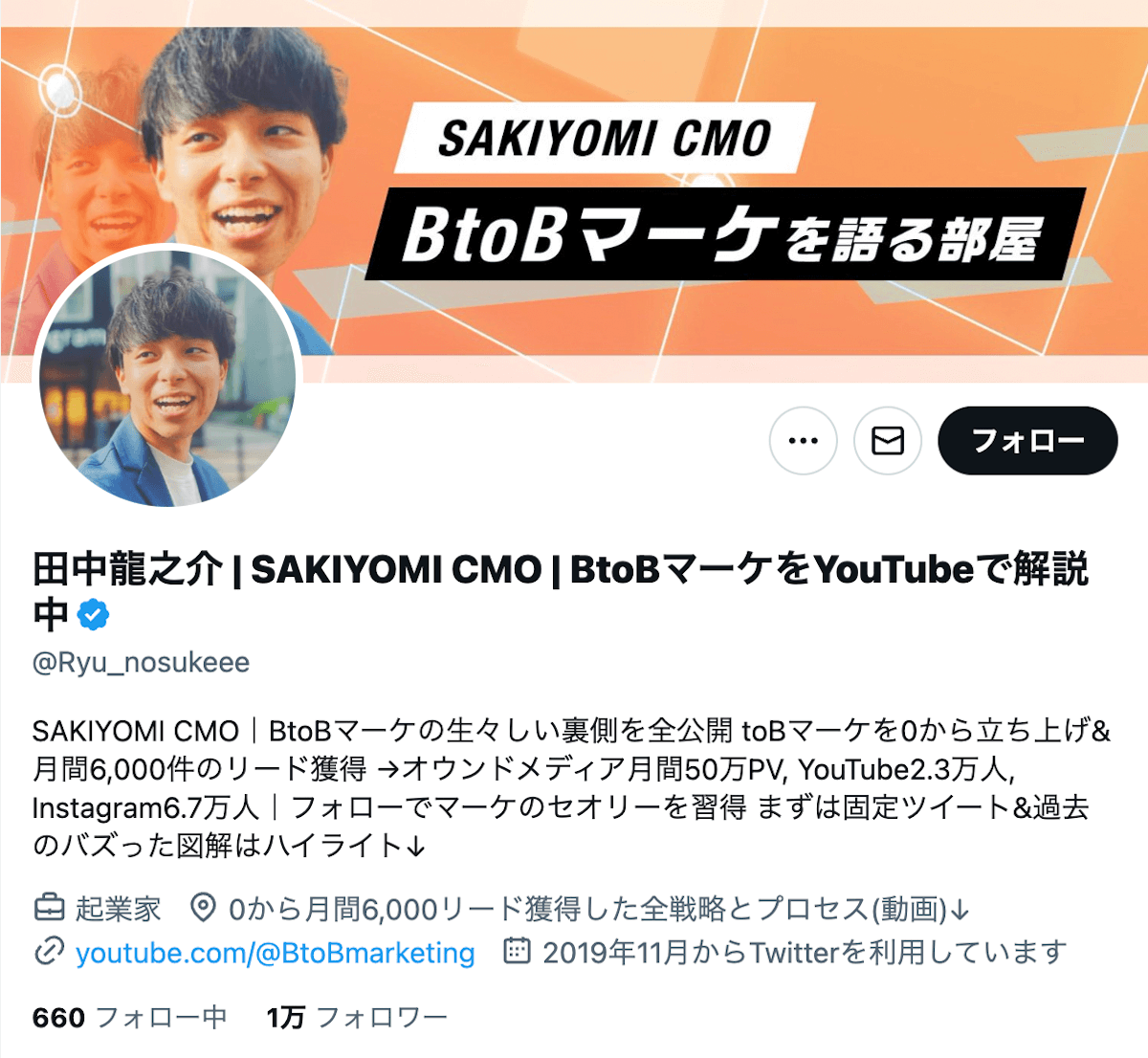Click the location text about 6,000リード
The image size is (1148, 1058).
coord(599,909)
